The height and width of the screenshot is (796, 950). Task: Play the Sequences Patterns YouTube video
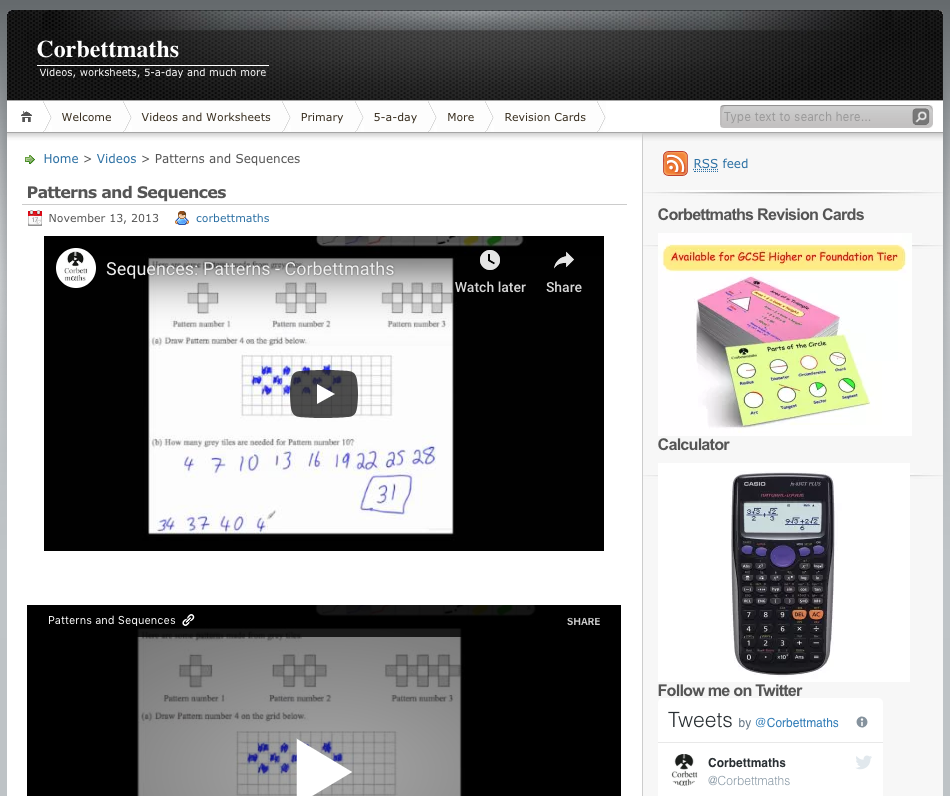tap(324, 393)
